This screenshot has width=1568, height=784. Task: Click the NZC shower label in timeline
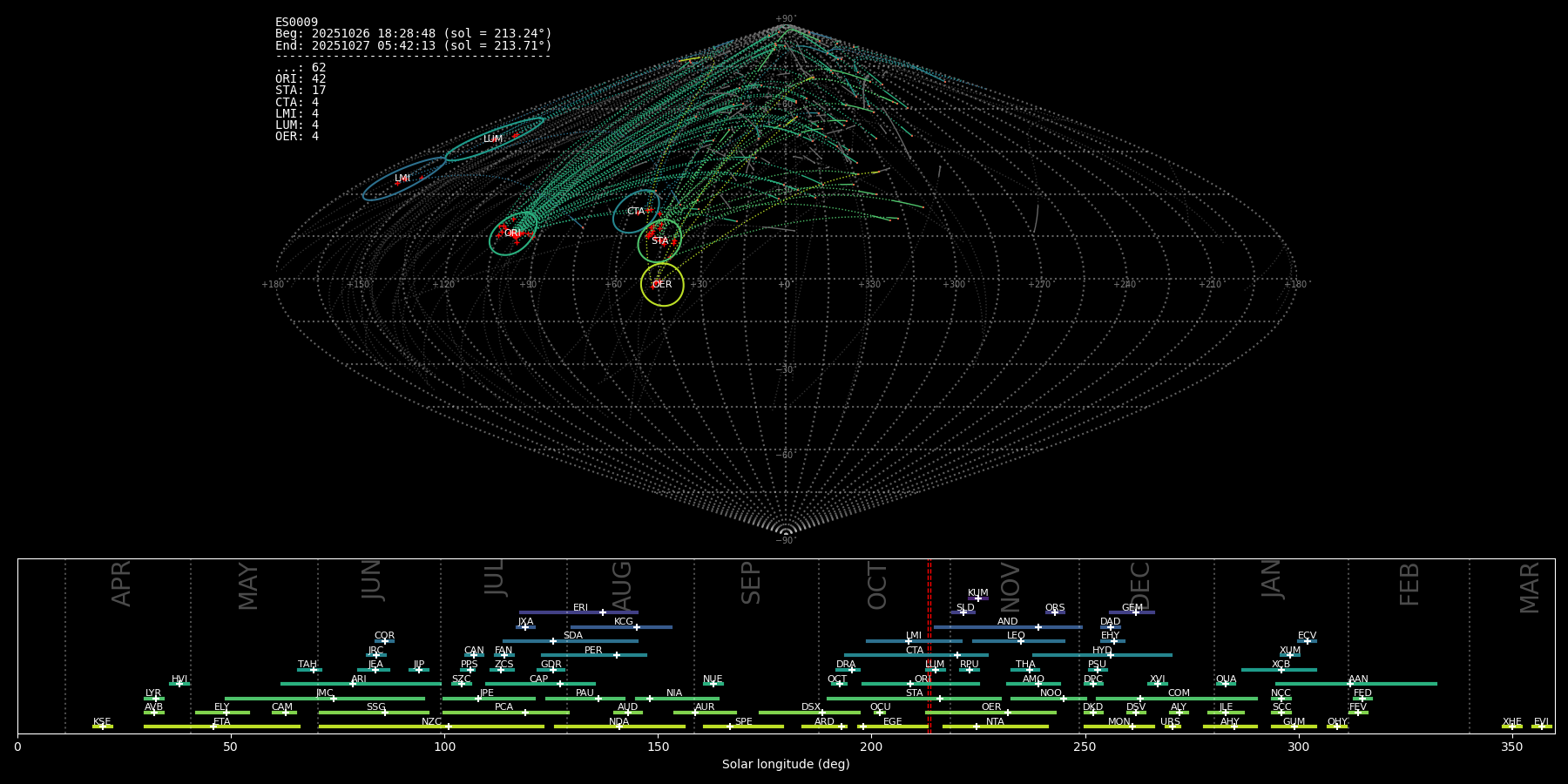tap(431, 721)
